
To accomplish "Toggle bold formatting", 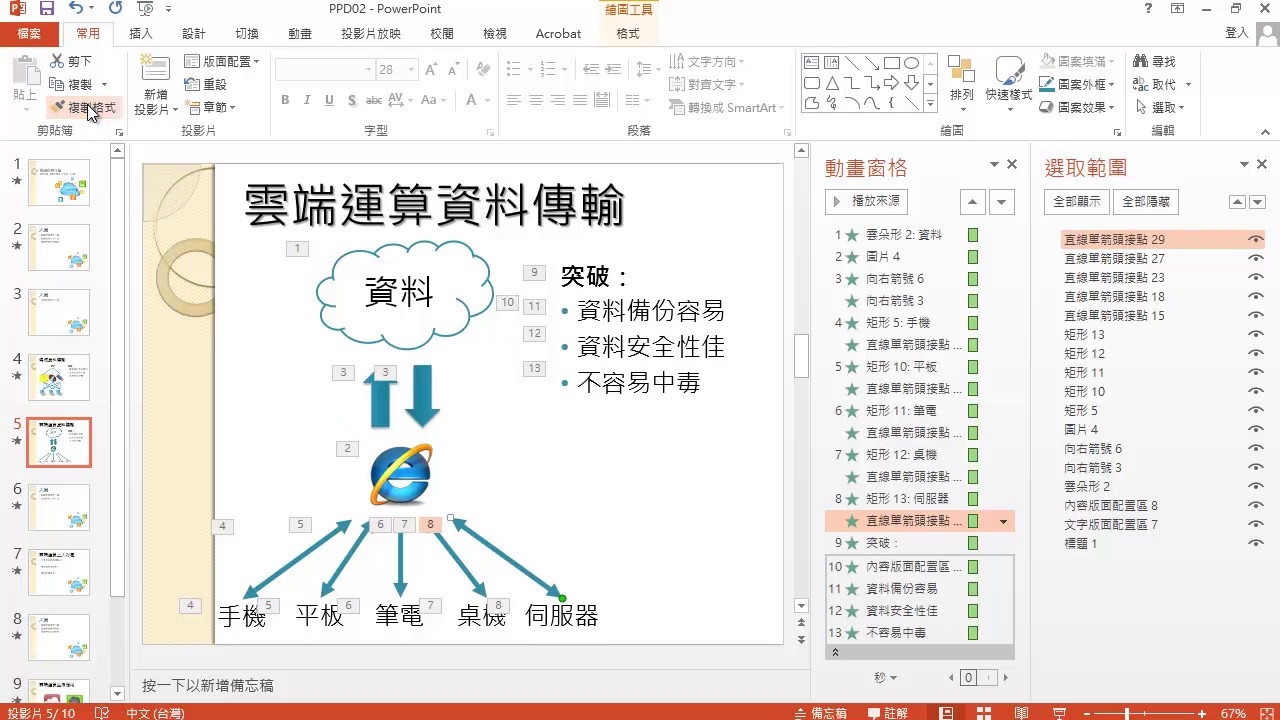I will (x=285, y=100).
